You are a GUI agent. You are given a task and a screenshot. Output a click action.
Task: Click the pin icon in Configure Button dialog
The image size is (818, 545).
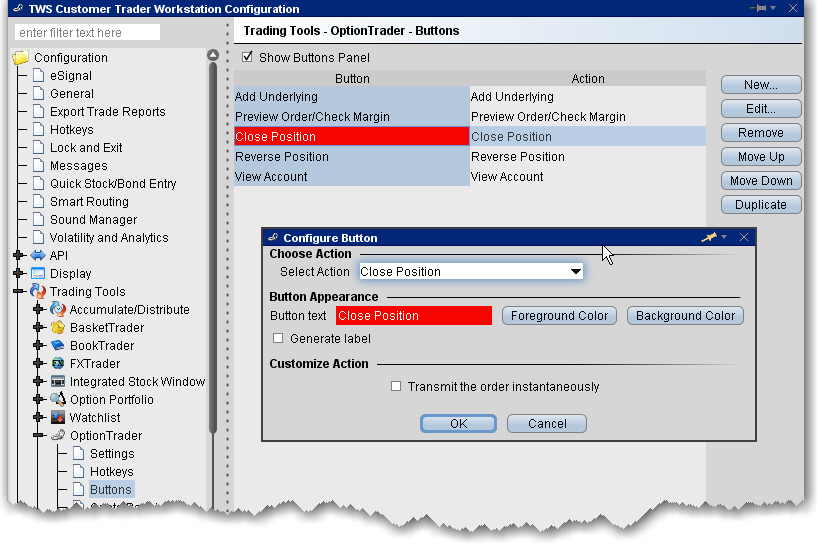[x=709, y=238]
